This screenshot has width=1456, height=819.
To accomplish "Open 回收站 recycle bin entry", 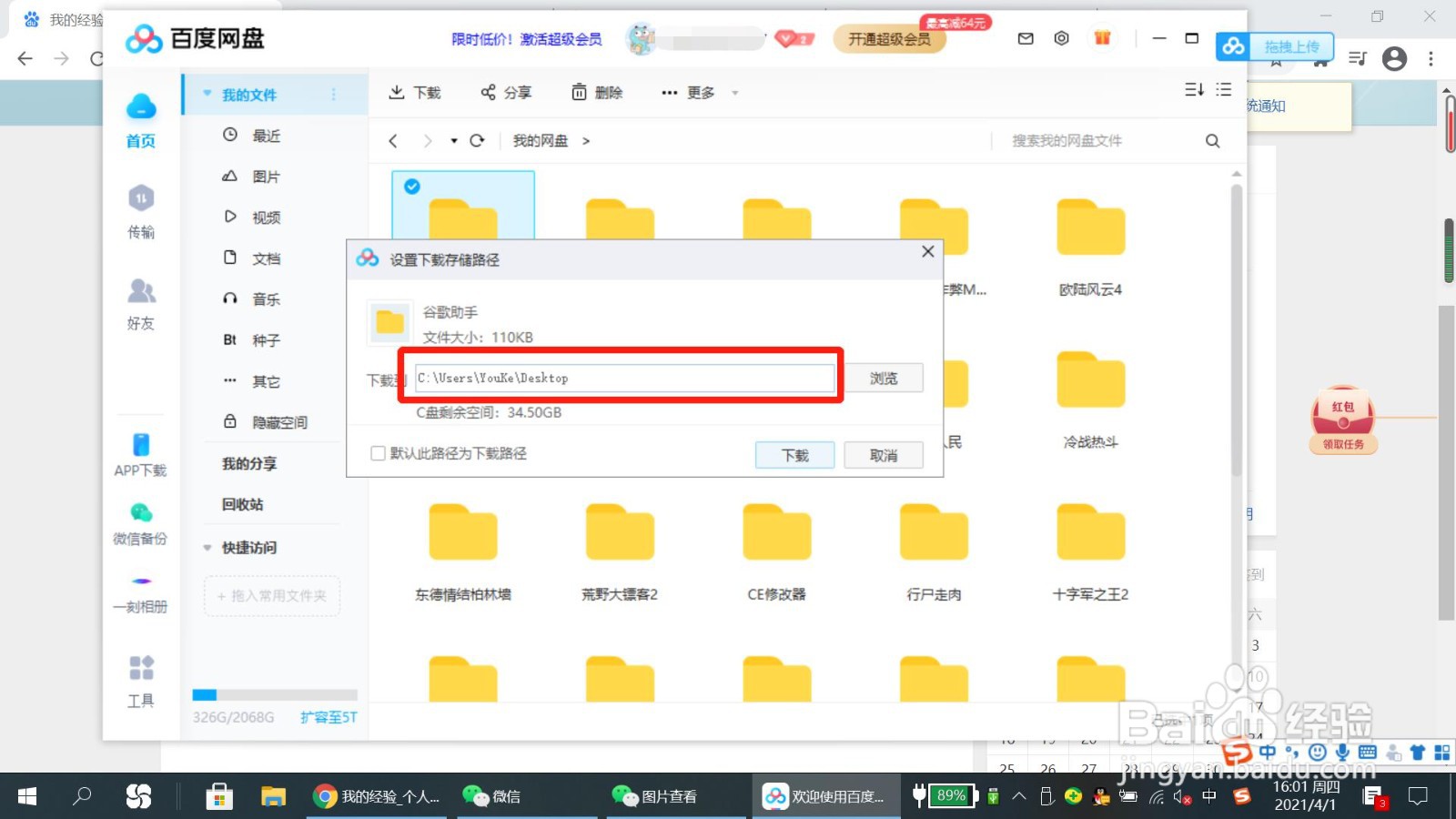I will point(242,504).
